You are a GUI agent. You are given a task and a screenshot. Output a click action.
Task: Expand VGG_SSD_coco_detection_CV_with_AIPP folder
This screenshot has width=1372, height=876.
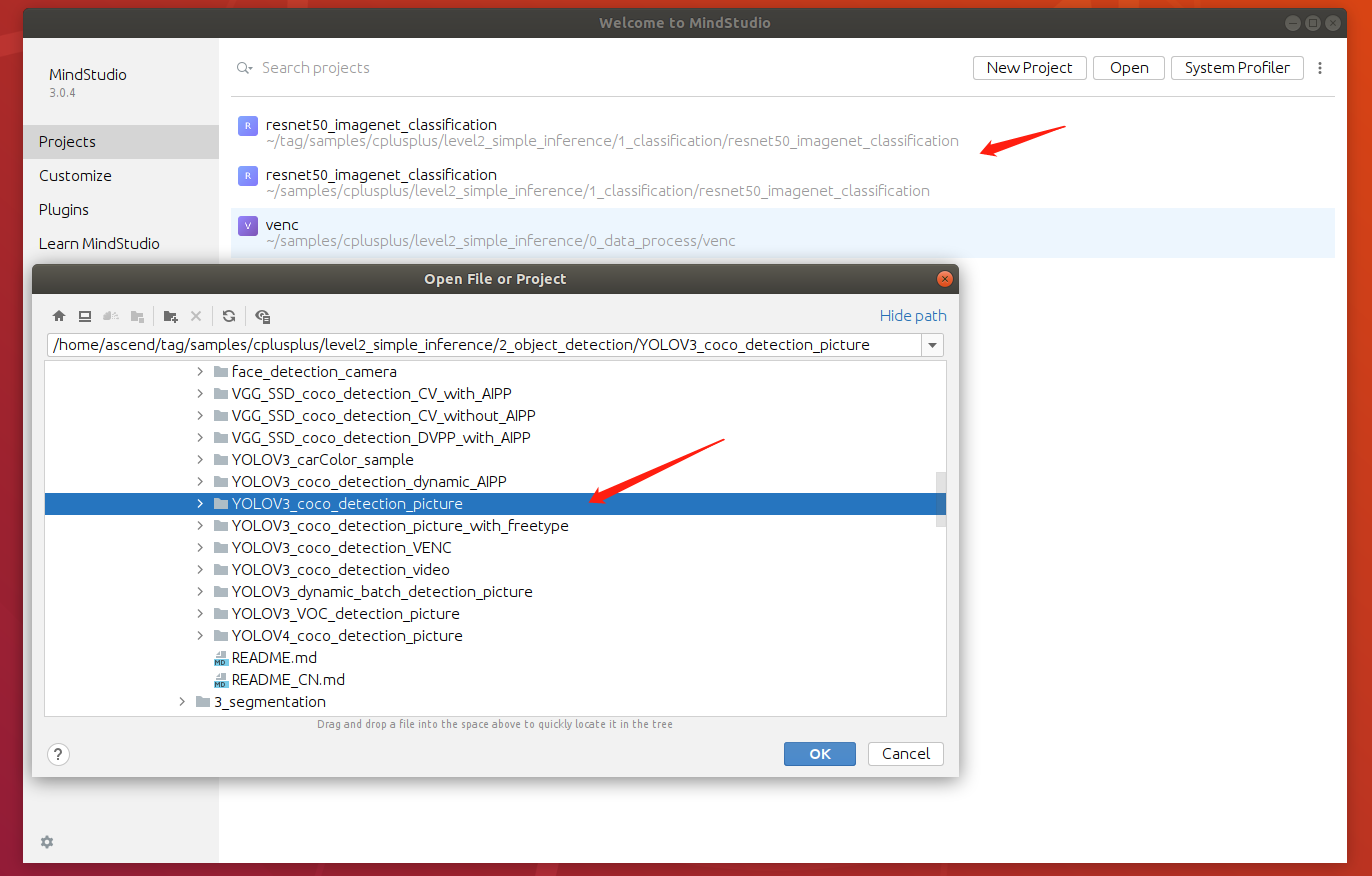201,394
